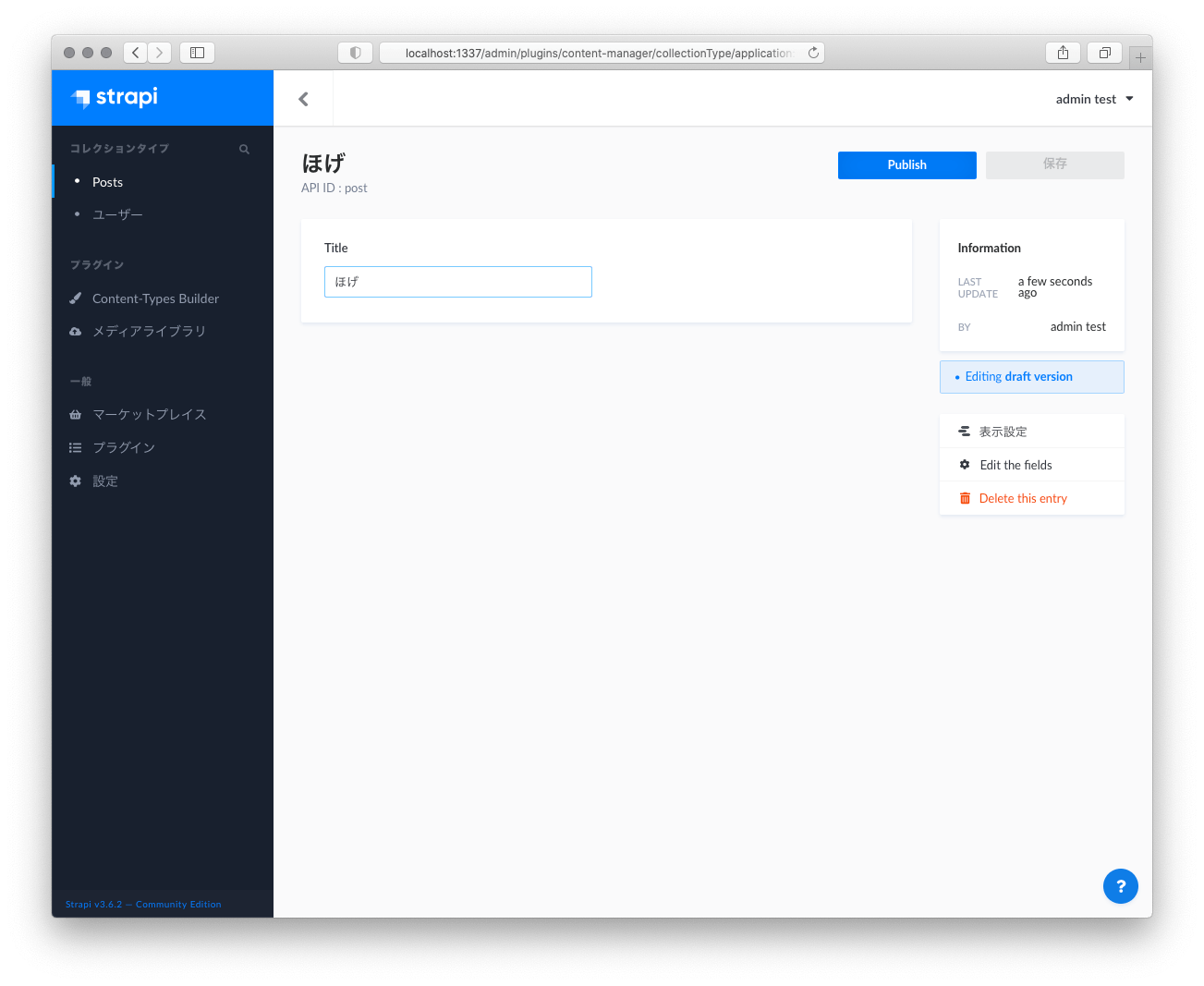The width and height of the screenshot is (1204, 986).
Task: Click the Editing draft version status
Action: (x=1031, y=377)
